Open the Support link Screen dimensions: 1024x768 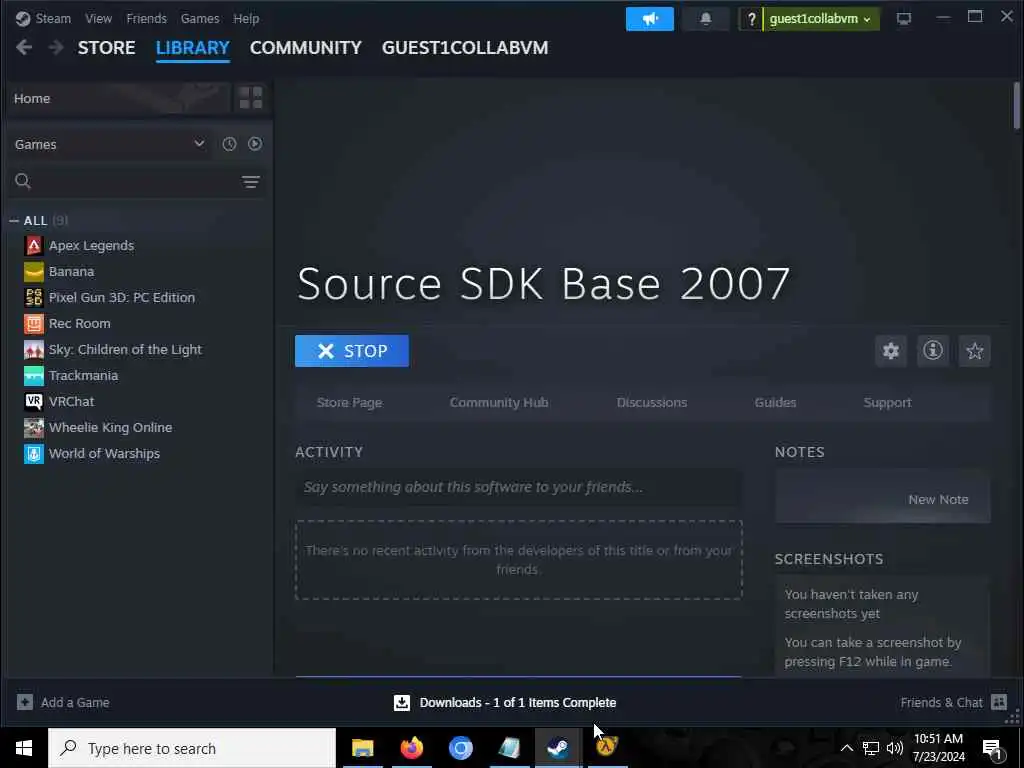coord(887,402)
